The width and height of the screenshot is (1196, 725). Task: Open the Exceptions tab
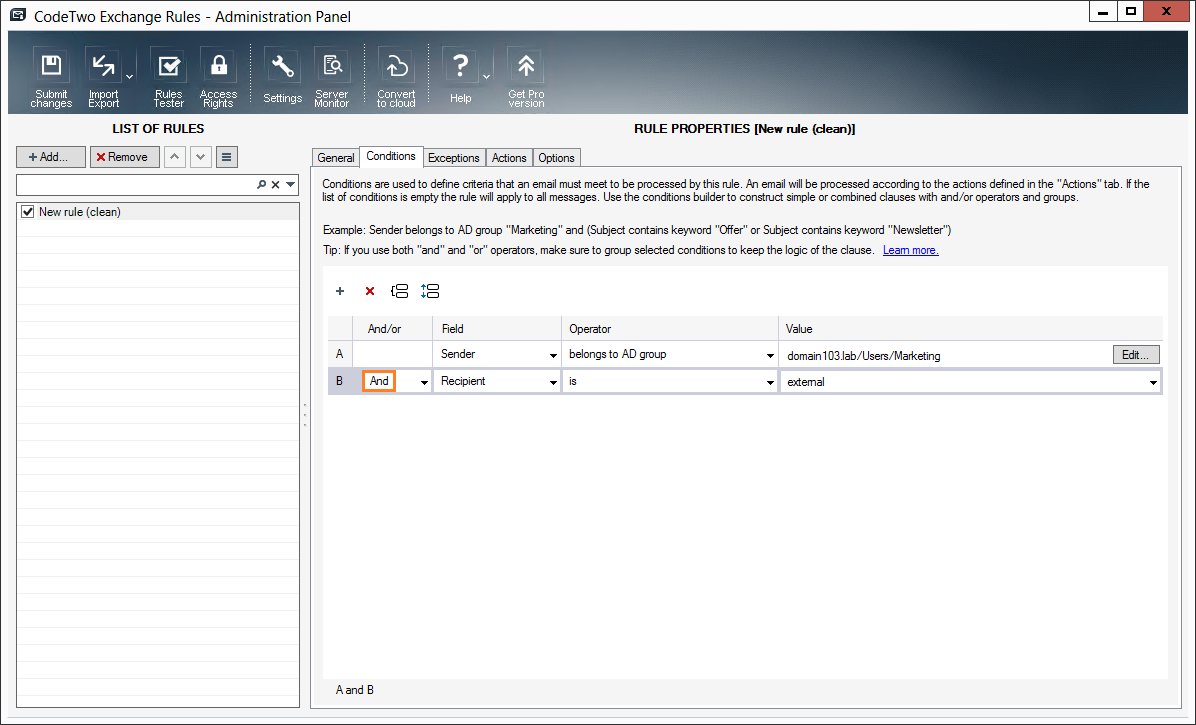454,158
